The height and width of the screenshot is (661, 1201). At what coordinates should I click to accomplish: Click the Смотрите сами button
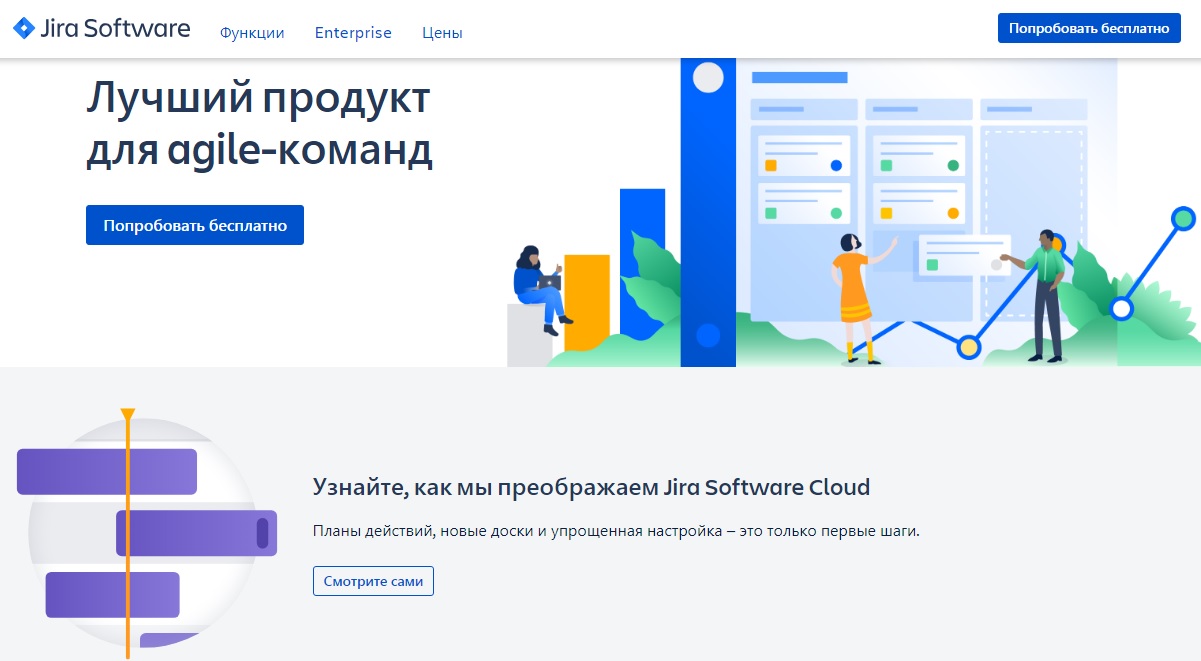tap(373, 580)
